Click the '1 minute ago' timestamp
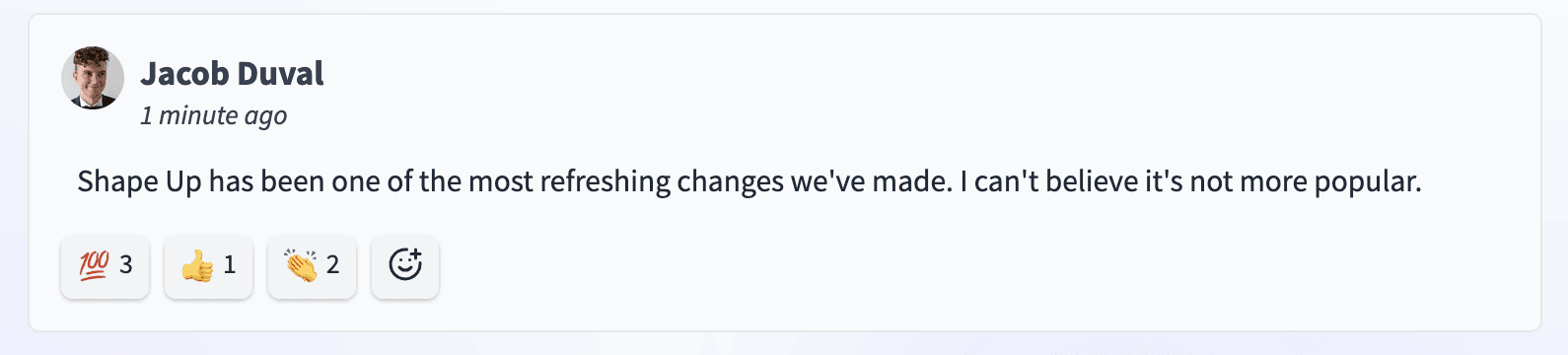This screenshot has width=1568, height=355. 213,115
